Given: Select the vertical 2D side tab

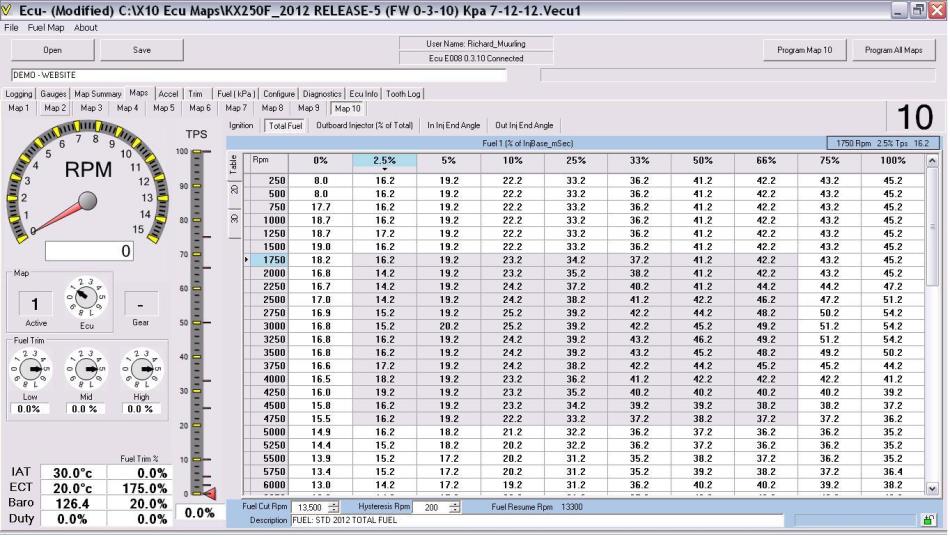Looking at the screenshot, I should coord(234,190).
